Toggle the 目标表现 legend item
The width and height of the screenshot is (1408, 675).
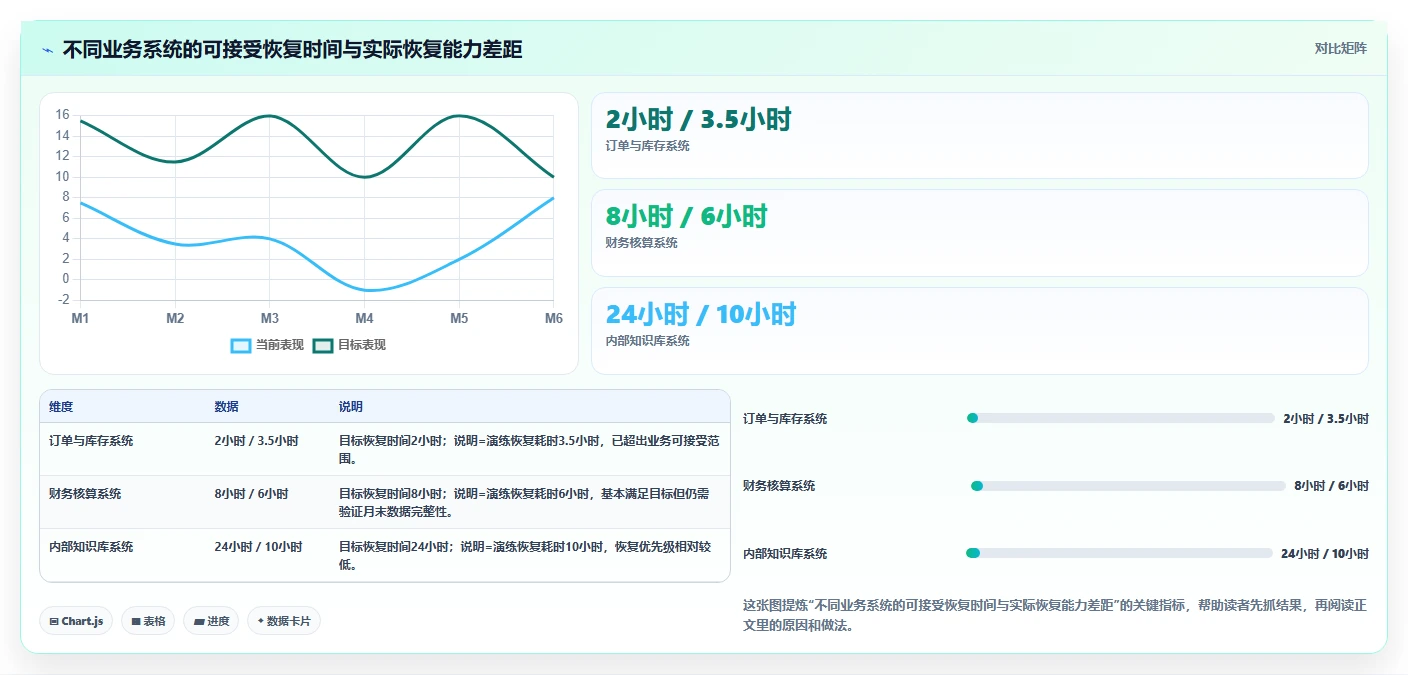point(349,345)
